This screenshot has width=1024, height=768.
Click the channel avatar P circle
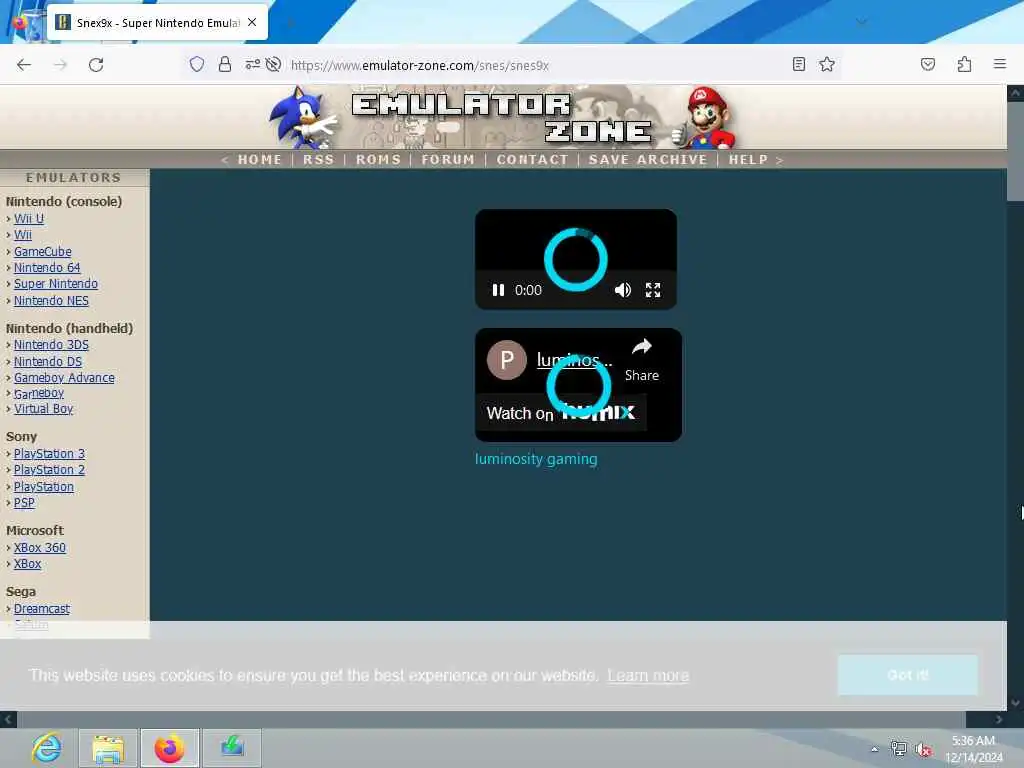[x=507, y=360]
